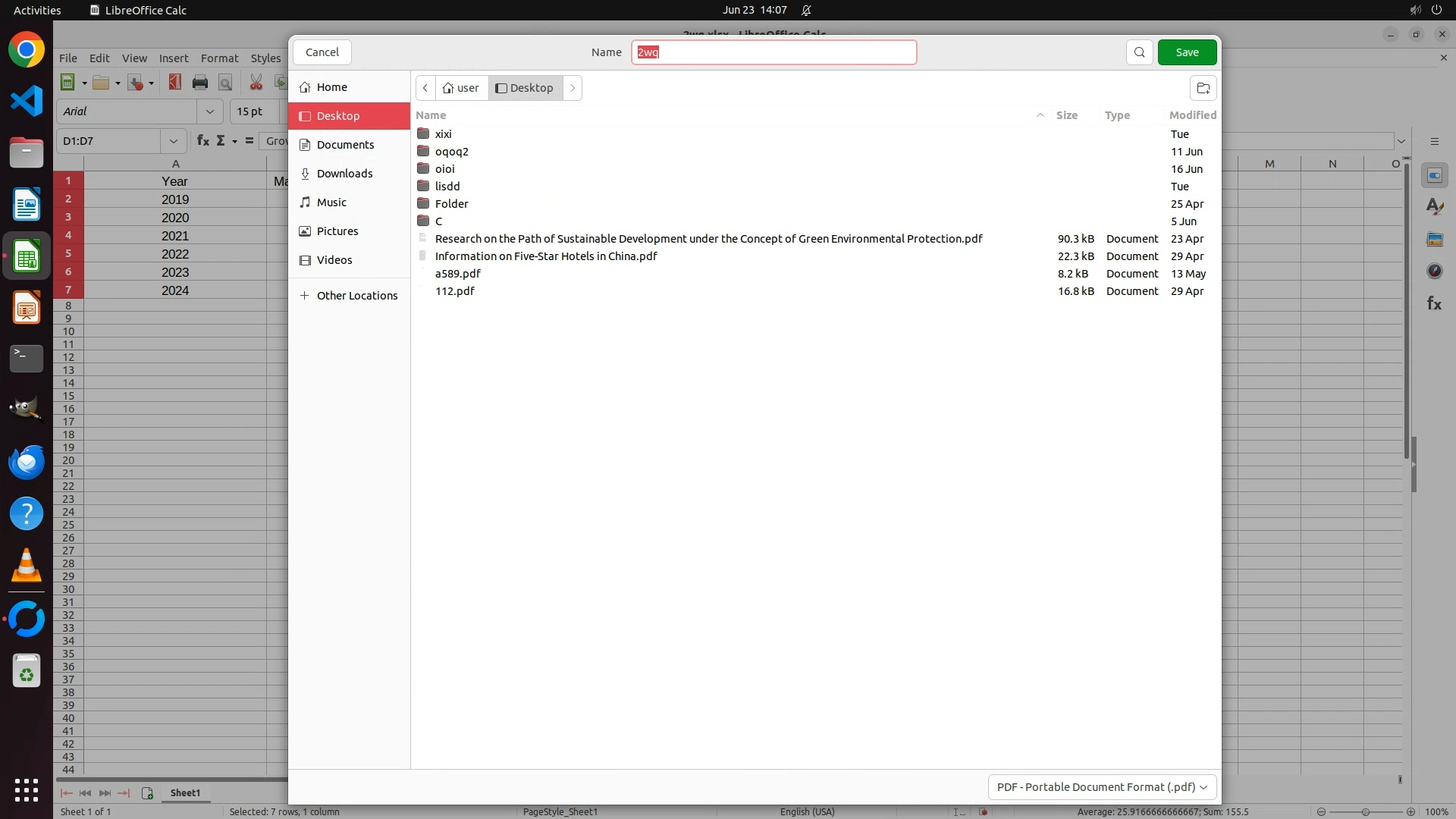
Task: Expand the font name dropdown
Action: (209, 111)
